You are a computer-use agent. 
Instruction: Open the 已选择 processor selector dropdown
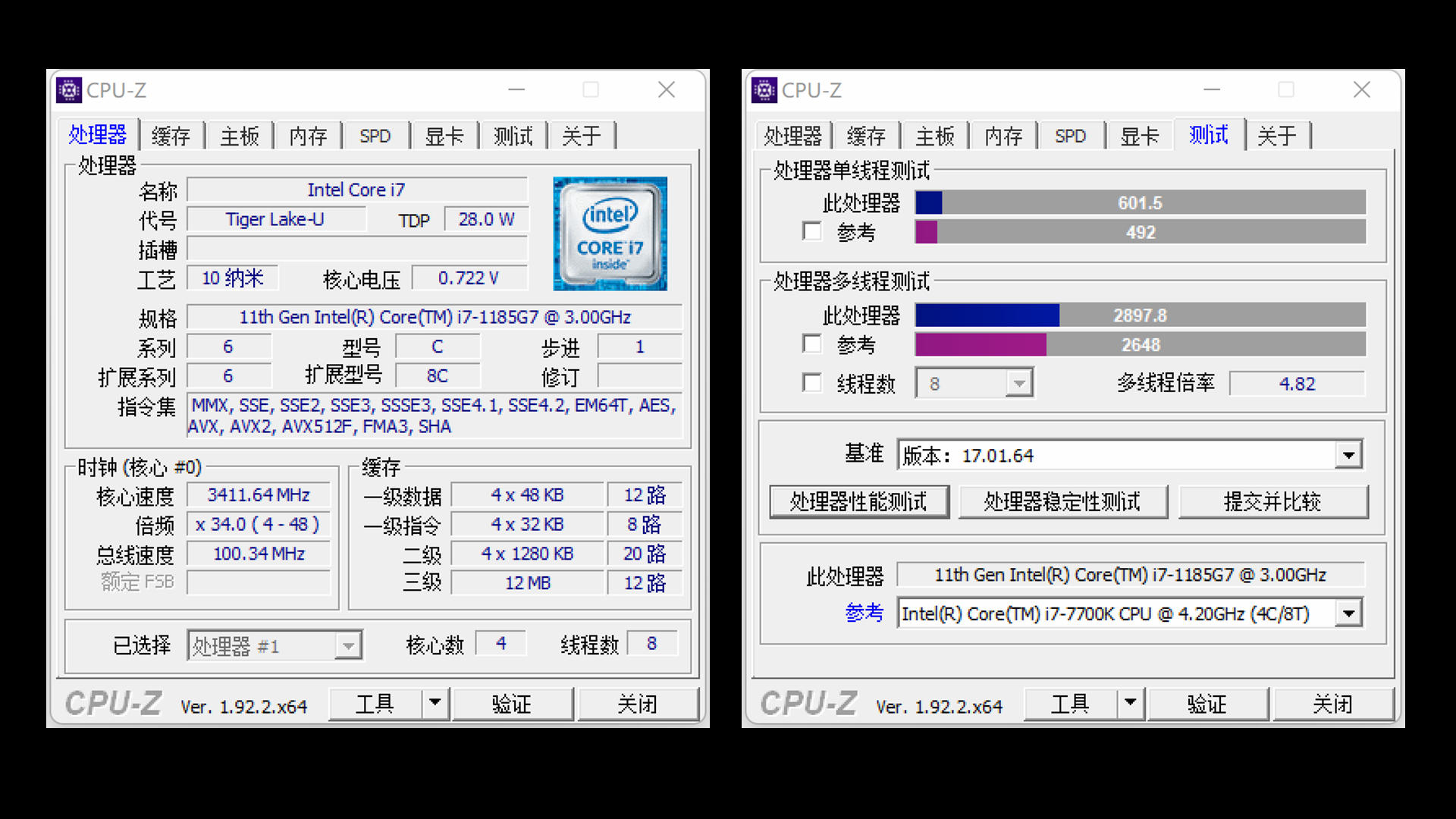point(348,645)
